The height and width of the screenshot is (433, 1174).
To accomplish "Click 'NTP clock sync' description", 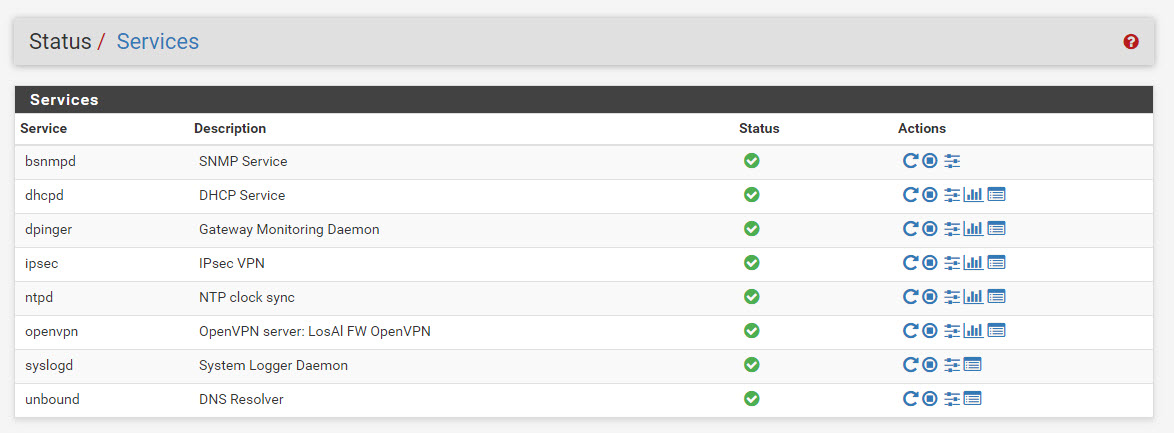I will 247,297.
